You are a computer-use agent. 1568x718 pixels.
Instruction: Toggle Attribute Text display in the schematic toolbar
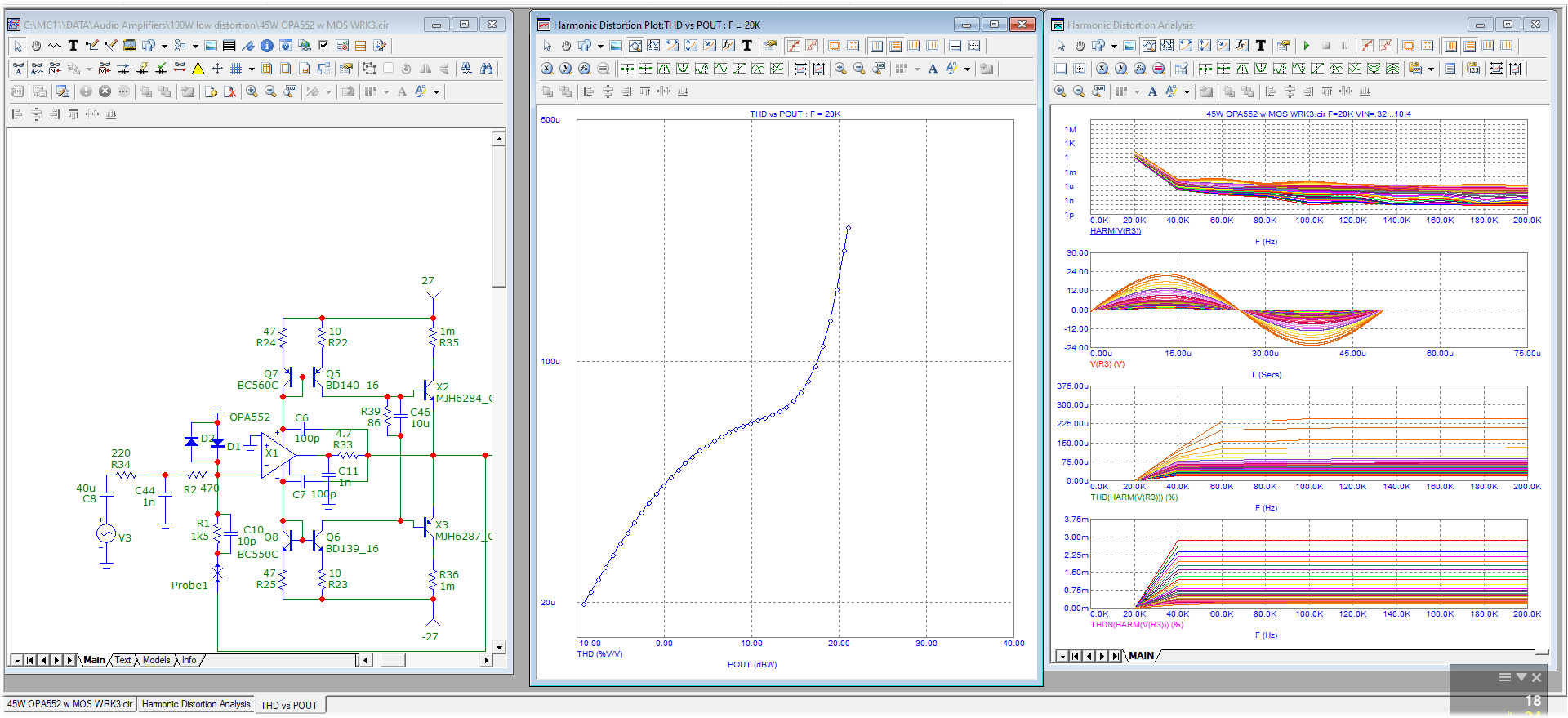pyautogui.click(x=18, y=69)
